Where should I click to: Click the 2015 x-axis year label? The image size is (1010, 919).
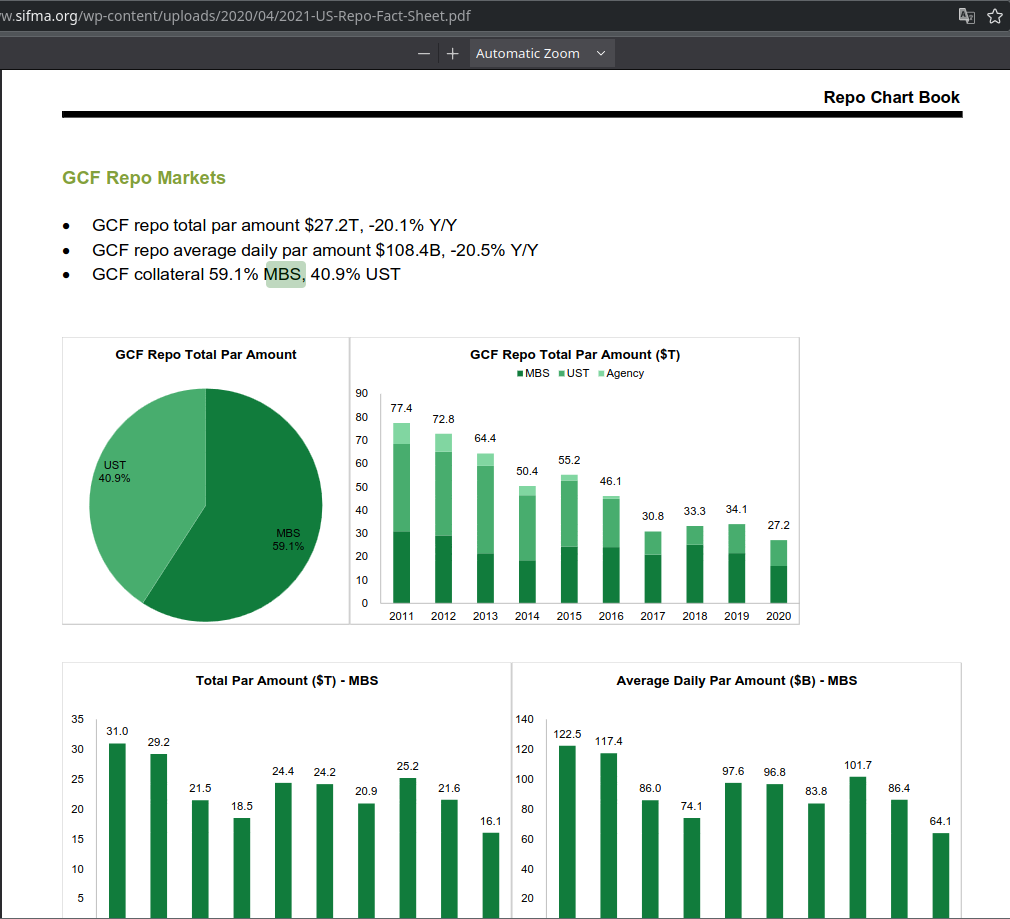(569, 616)
